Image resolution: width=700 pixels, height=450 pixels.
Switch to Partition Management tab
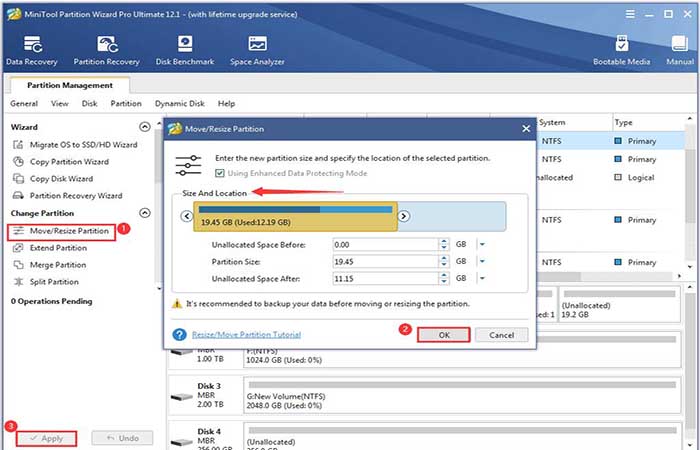coord(70,85)
